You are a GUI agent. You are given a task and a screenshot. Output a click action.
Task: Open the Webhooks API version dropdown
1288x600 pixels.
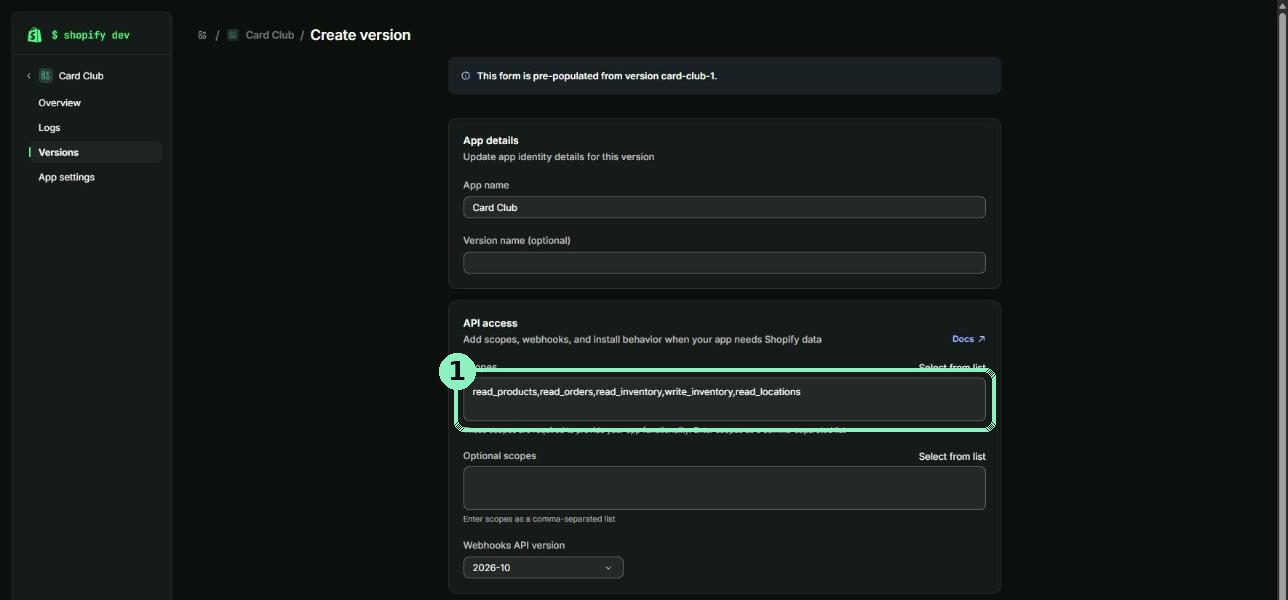click(543, 567)
